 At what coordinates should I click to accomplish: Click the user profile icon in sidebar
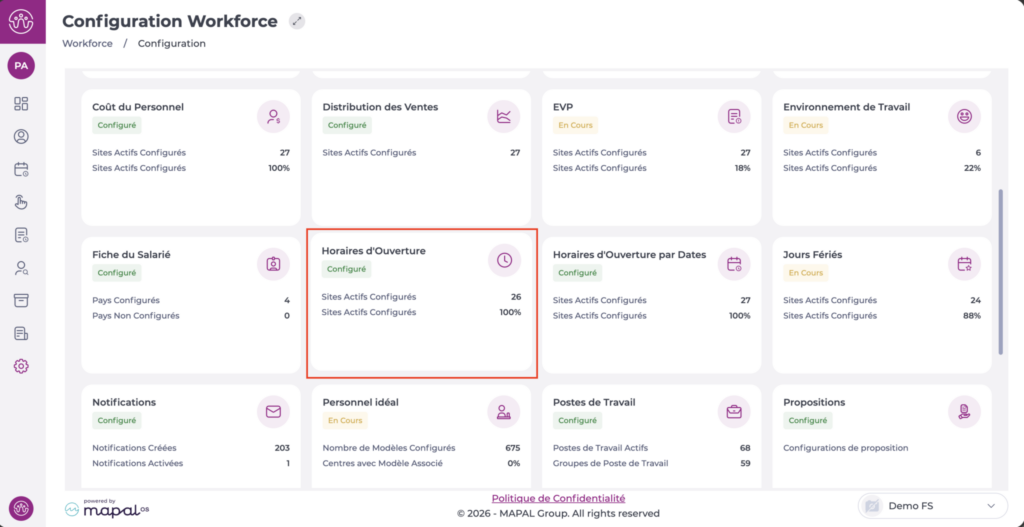click(21, 137)
